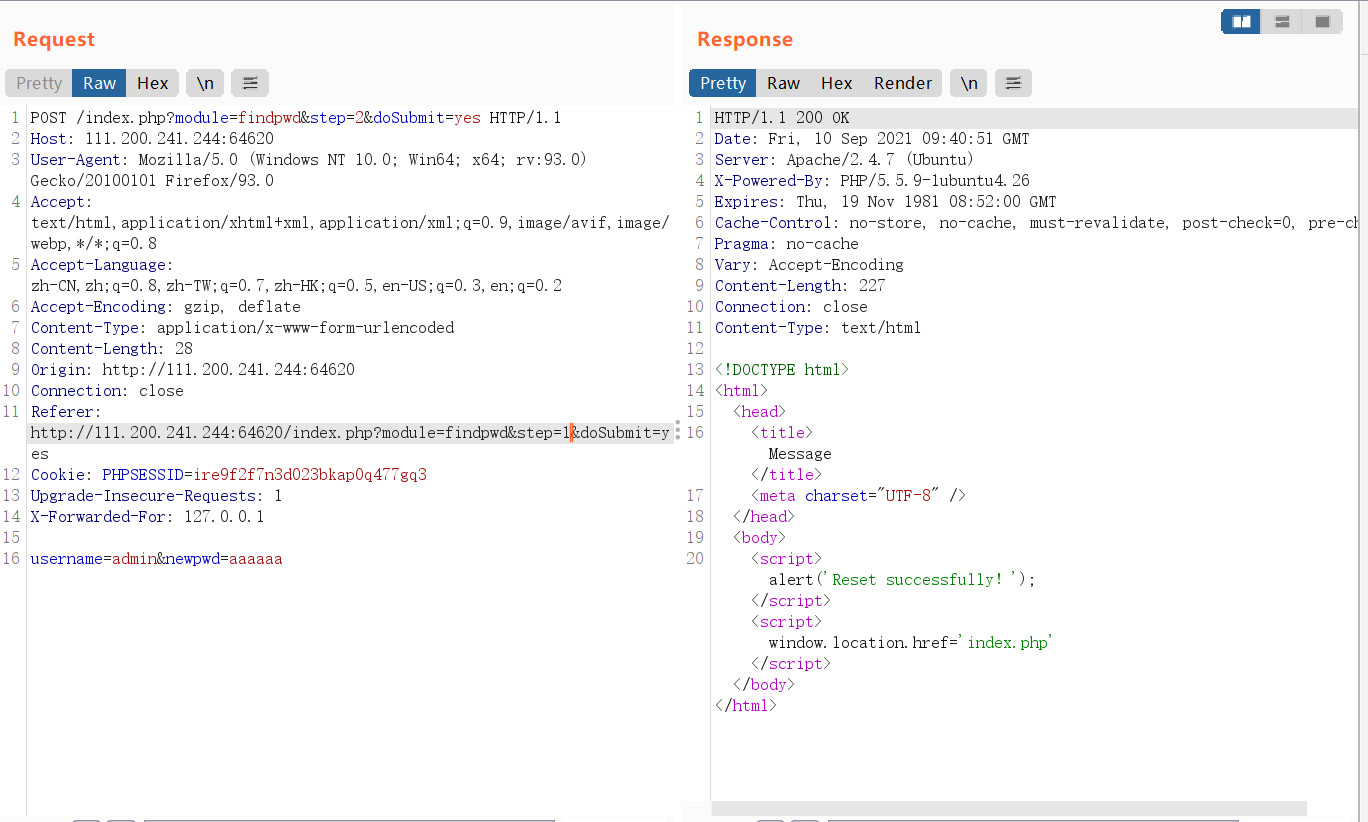
Task: Select combined tabbed layout icon
Action: tap(1322, 21)
